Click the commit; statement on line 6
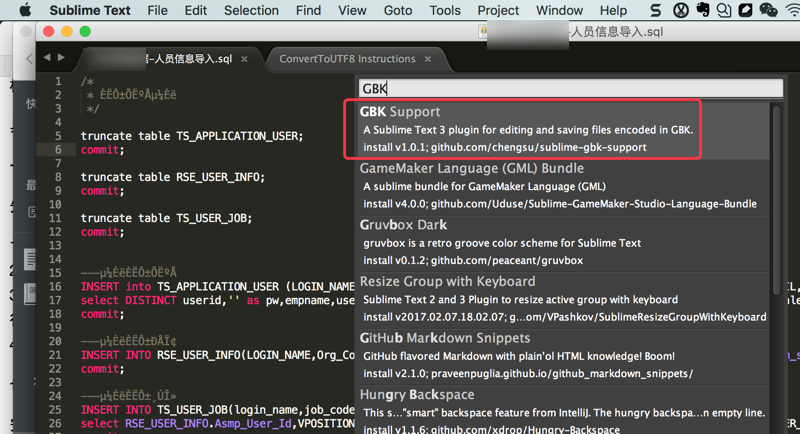Image resolution: width=800 pixels, height=434 pixels. (x=103, y=150)
